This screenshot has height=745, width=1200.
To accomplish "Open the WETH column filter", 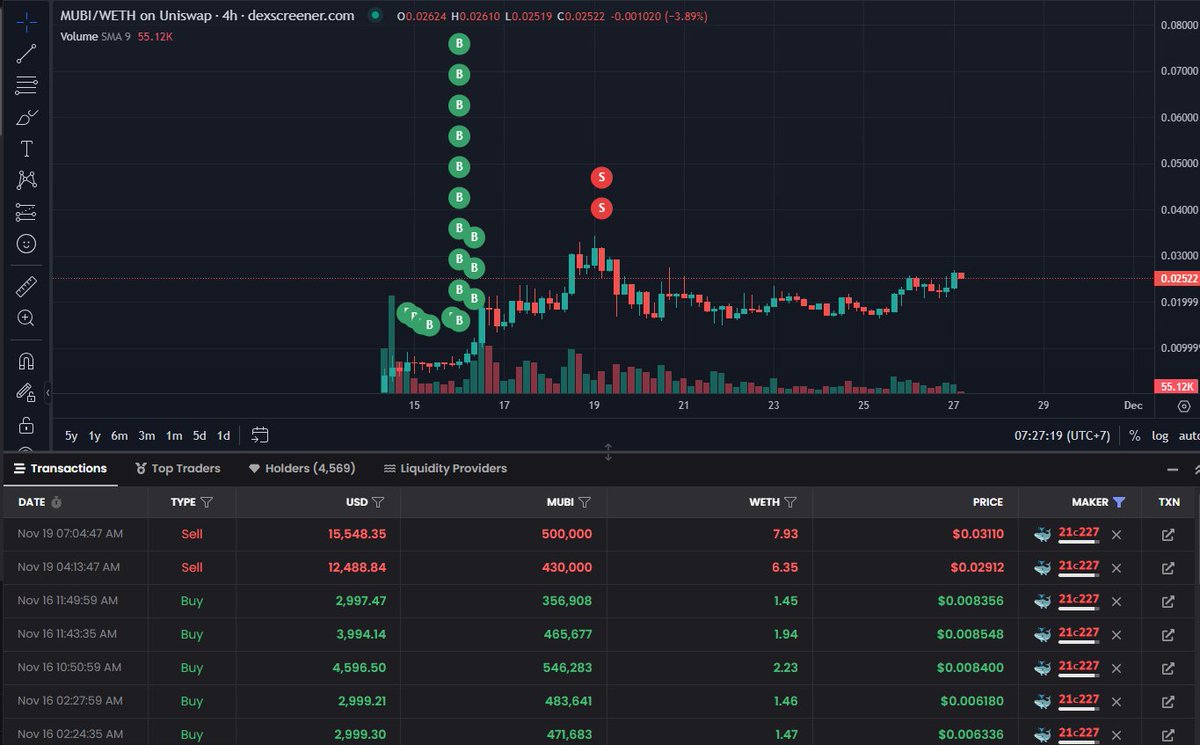I will click(x=790, y=502).
